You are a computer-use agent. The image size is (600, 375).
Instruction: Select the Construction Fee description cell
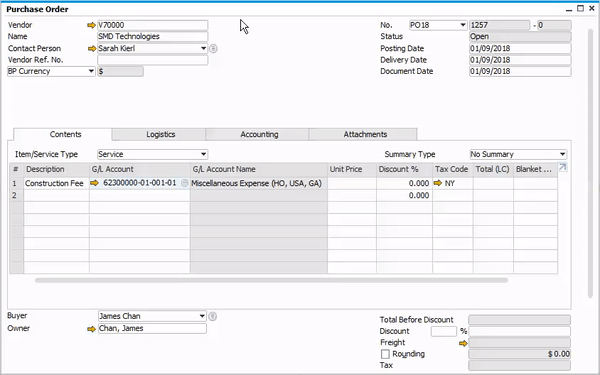coord(57,183)
